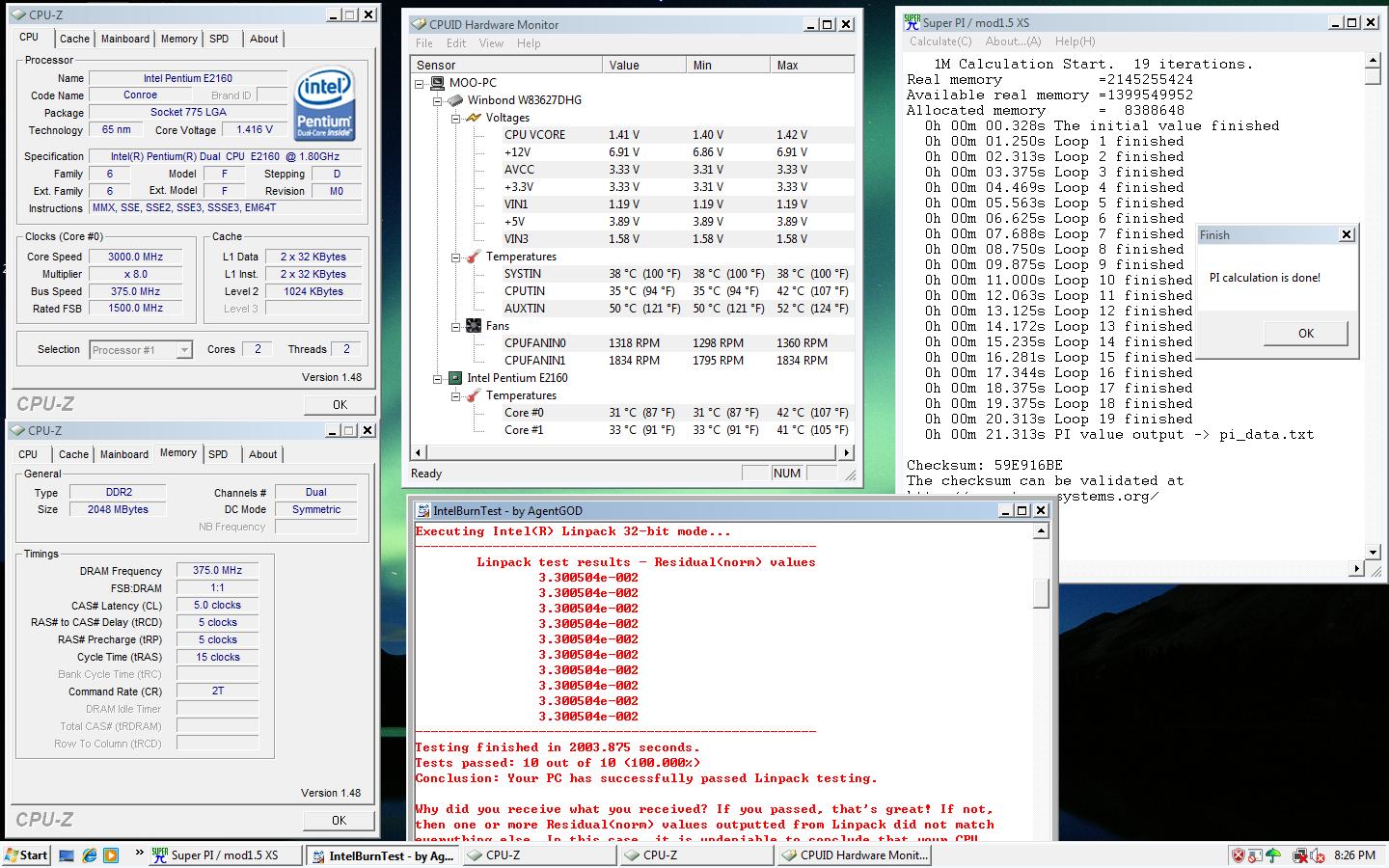
Task: Open Calculate(C) menu in Super PI
Action: 940,41
